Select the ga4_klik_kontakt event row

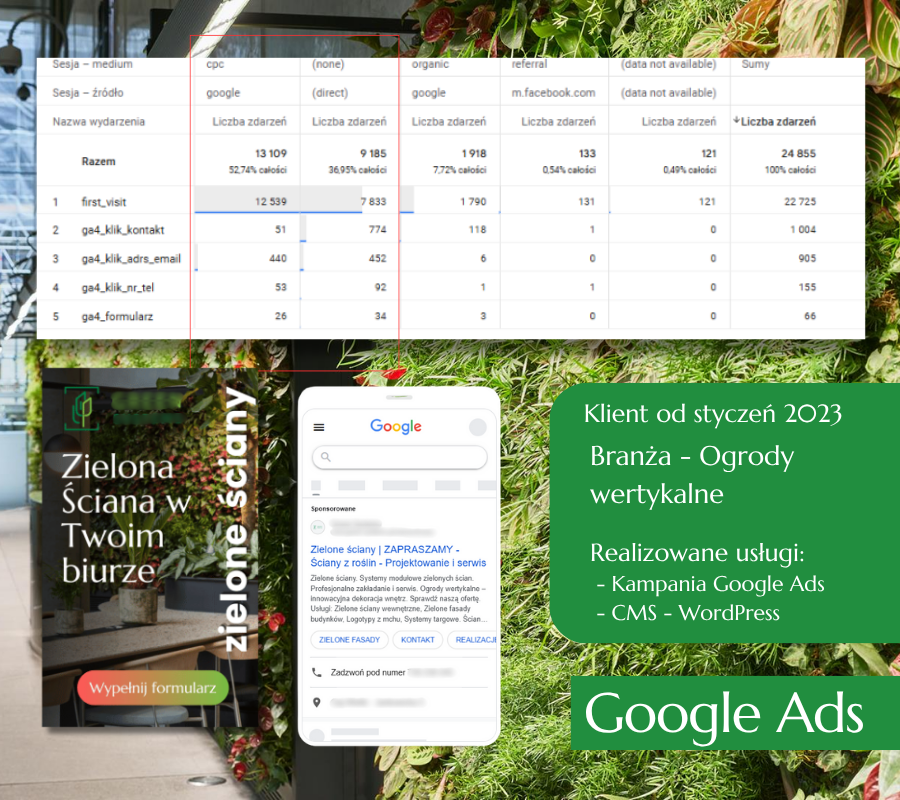pos(451,230)
